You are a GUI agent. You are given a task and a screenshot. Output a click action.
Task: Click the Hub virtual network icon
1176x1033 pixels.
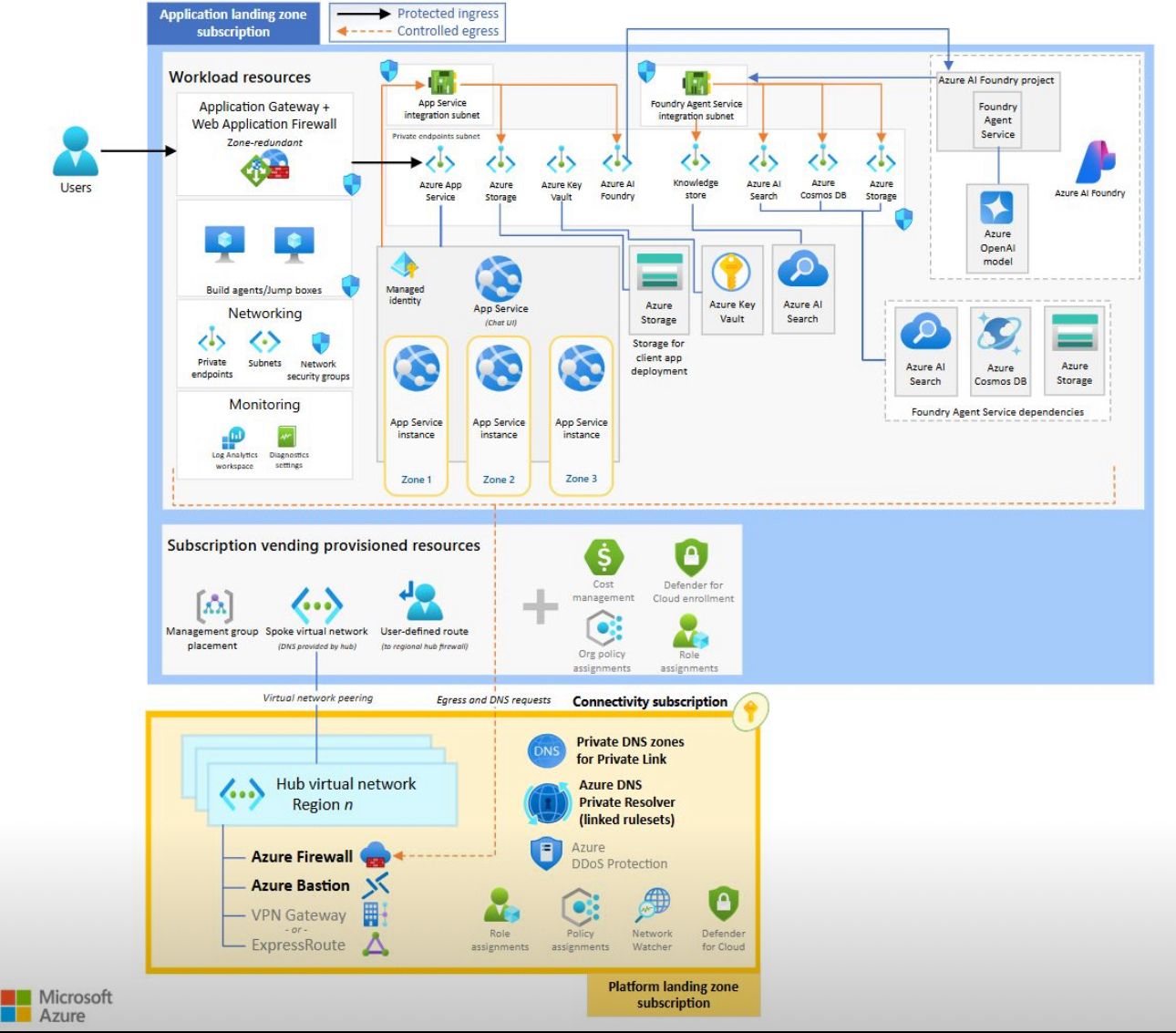pyautogui.click(x=242, y=794)
